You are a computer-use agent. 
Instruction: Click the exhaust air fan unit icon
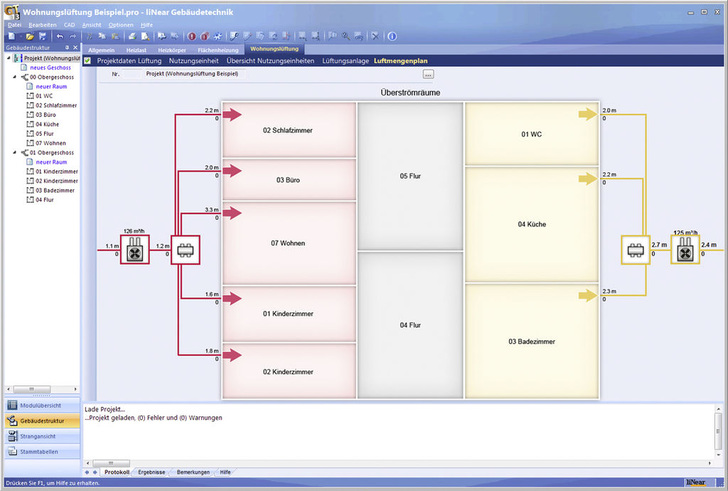pos(686,254)
